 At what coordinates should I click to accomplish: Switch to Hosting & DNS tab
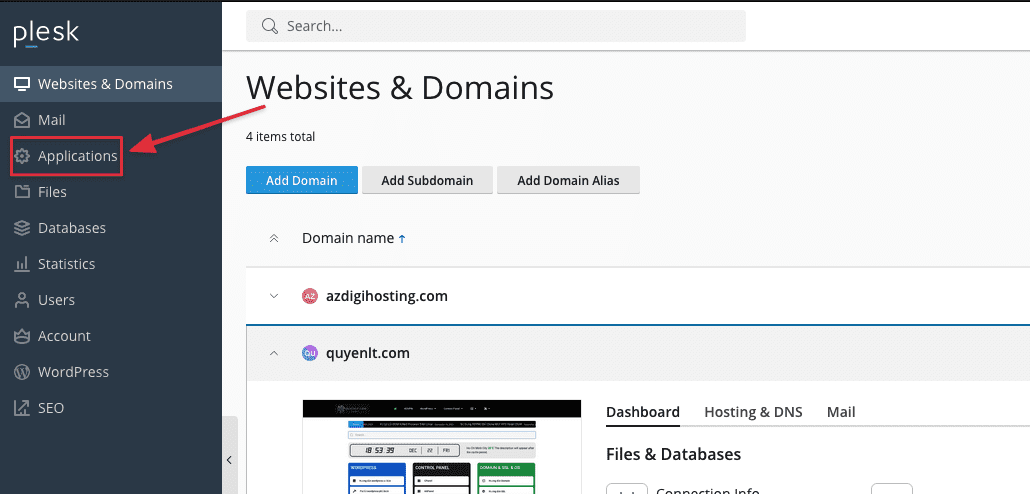[x=753, y=412]
